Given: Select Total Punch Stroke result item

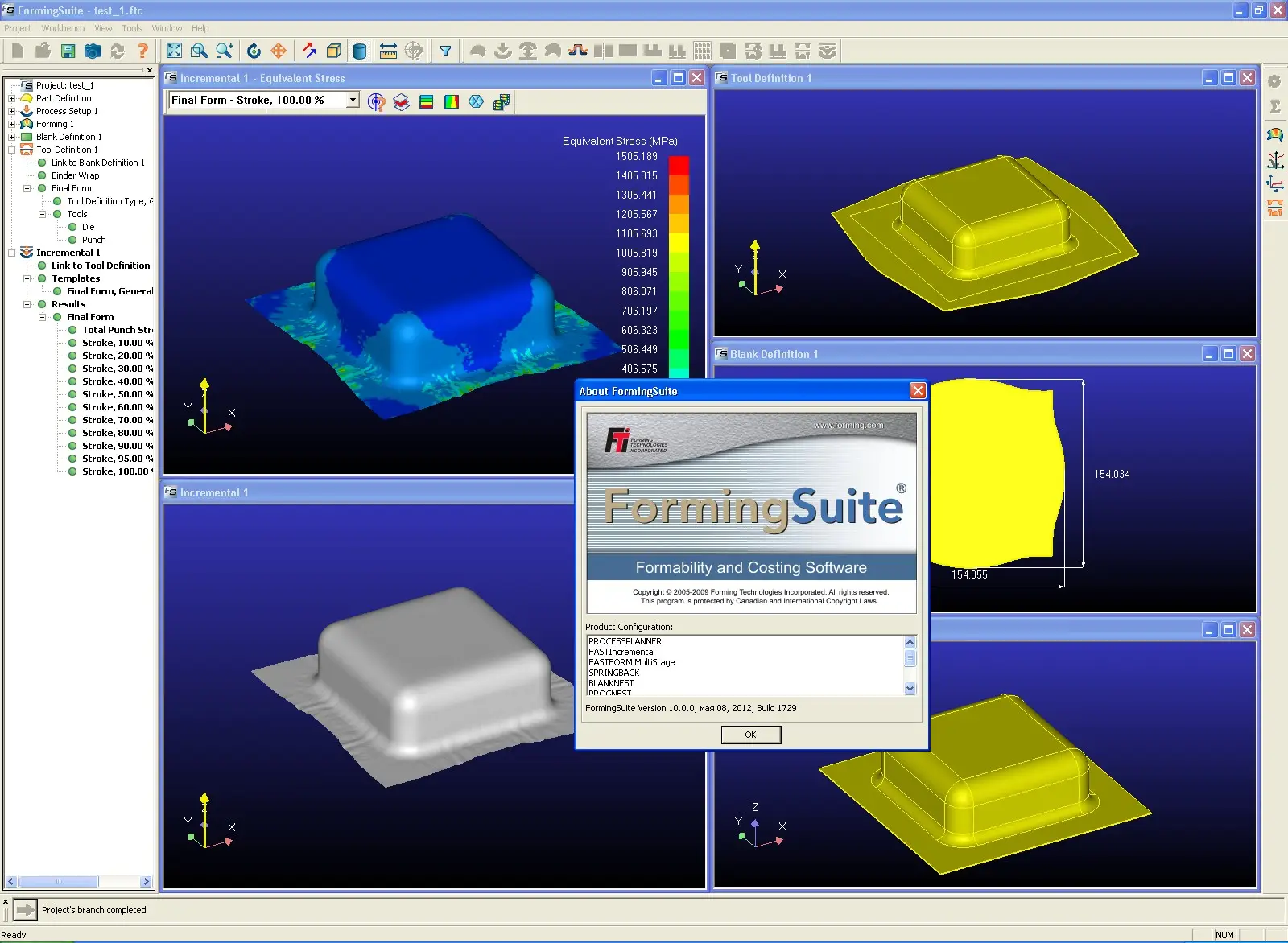Looking at the screenshot, I should (x=118, y=330).
